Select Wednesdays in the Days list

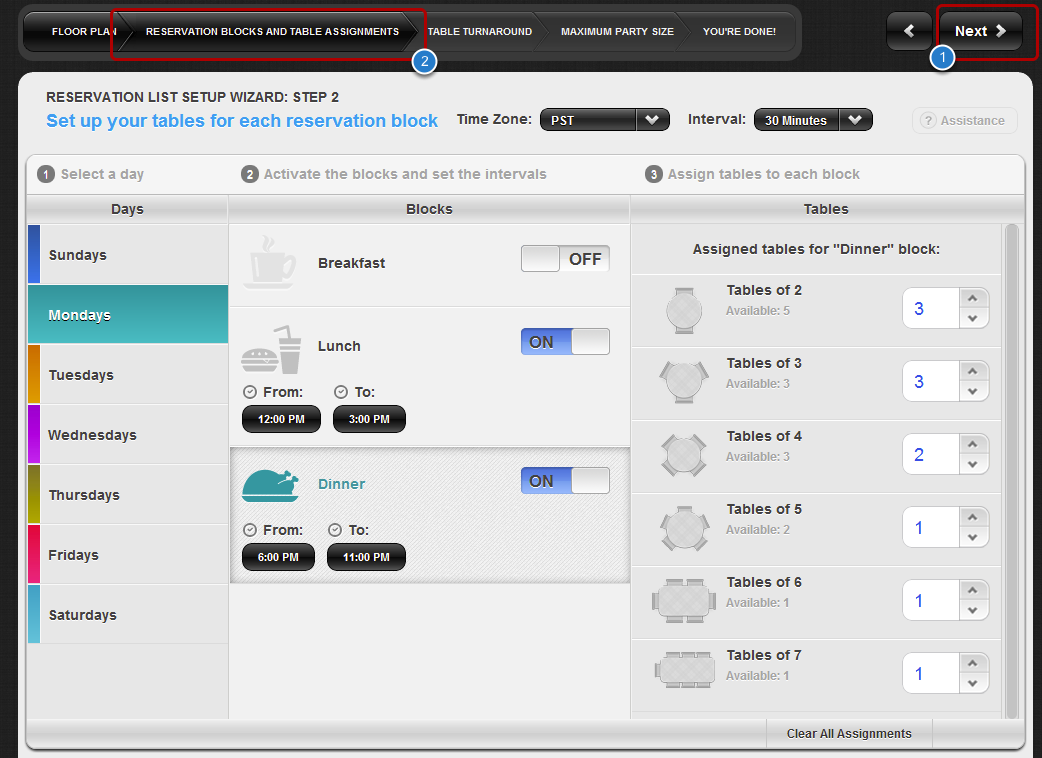[x=127, y=435]
